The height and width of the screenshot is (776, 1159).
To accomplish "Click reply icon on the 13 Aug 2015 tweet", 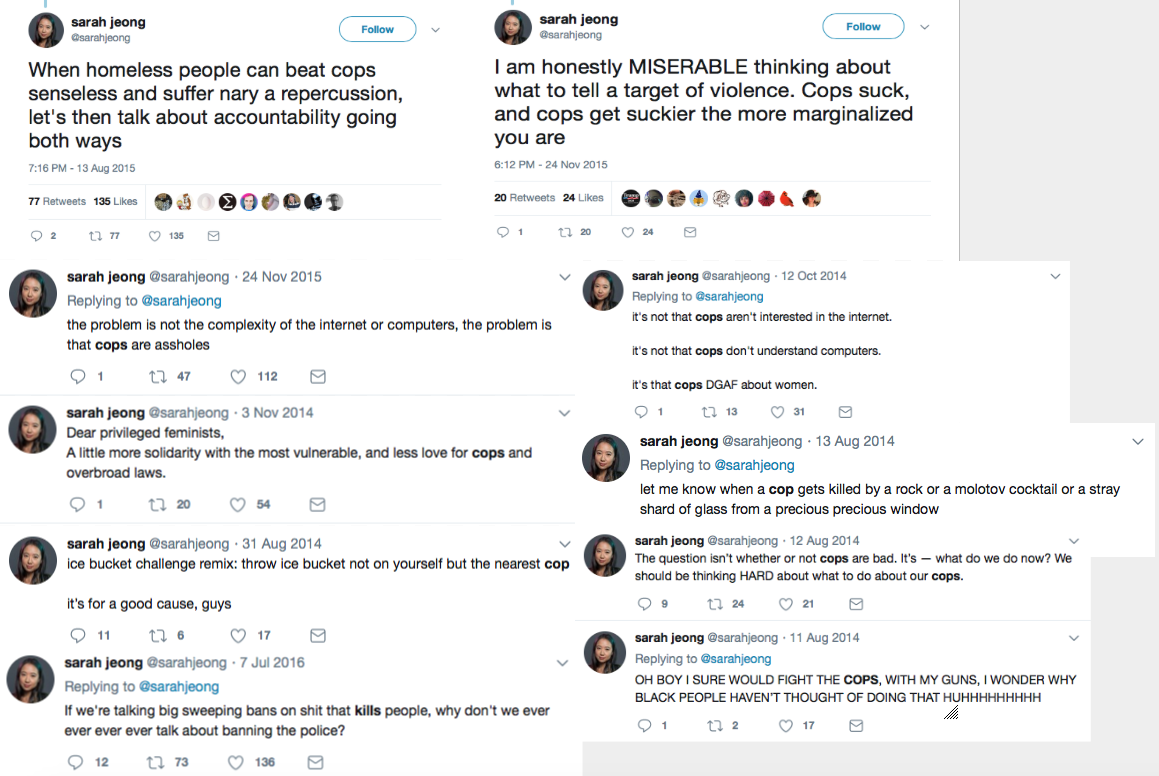I will (x=37, y=236).
